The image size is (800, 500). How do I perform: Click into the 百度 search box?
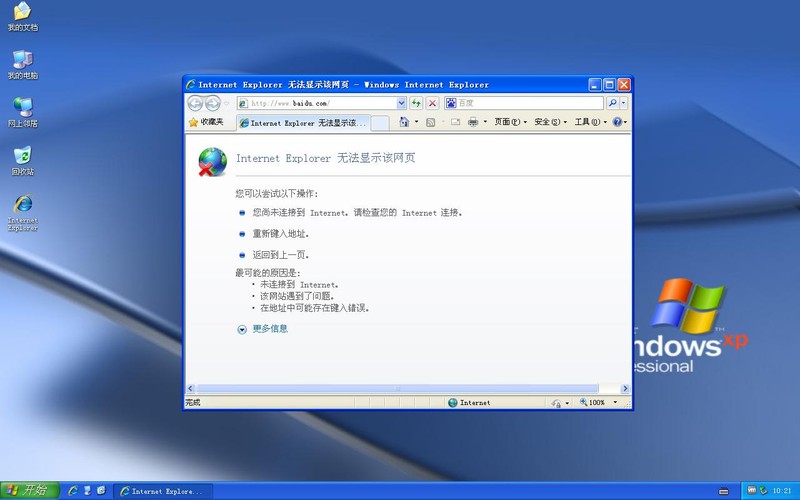[530, 103]
